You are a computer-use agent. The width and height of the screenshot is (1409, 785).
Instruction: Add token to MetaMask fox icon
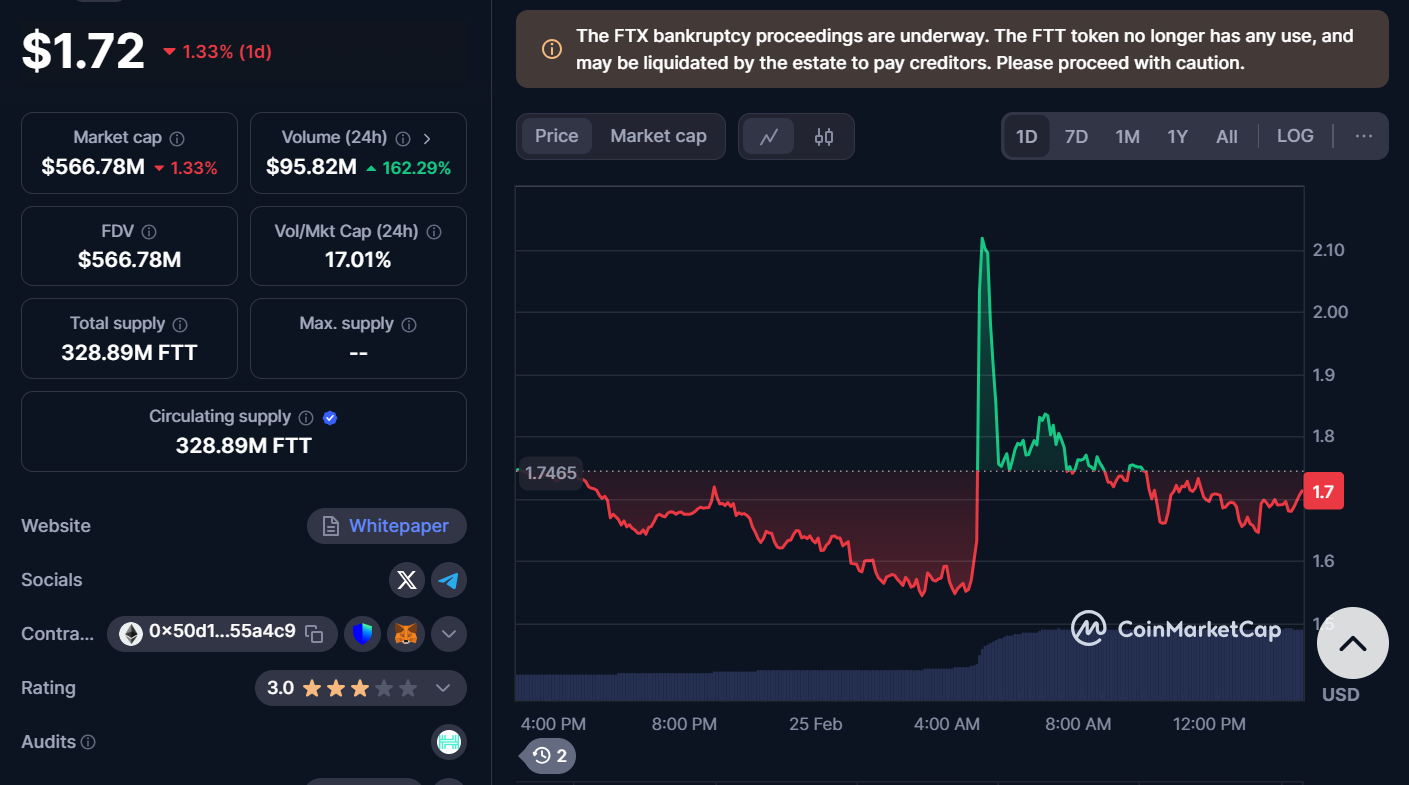[x=406, y=633]
